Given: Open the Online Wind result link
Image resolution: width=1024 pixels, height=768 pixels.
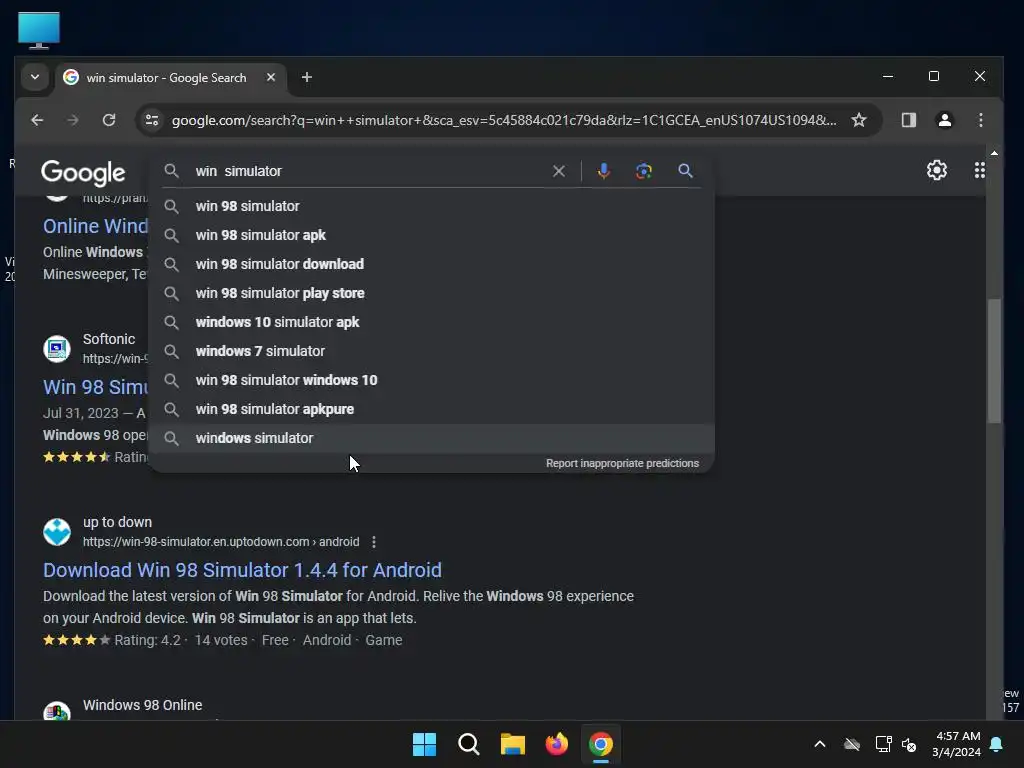Looking at the screenshot, I should tap(95, 226).
